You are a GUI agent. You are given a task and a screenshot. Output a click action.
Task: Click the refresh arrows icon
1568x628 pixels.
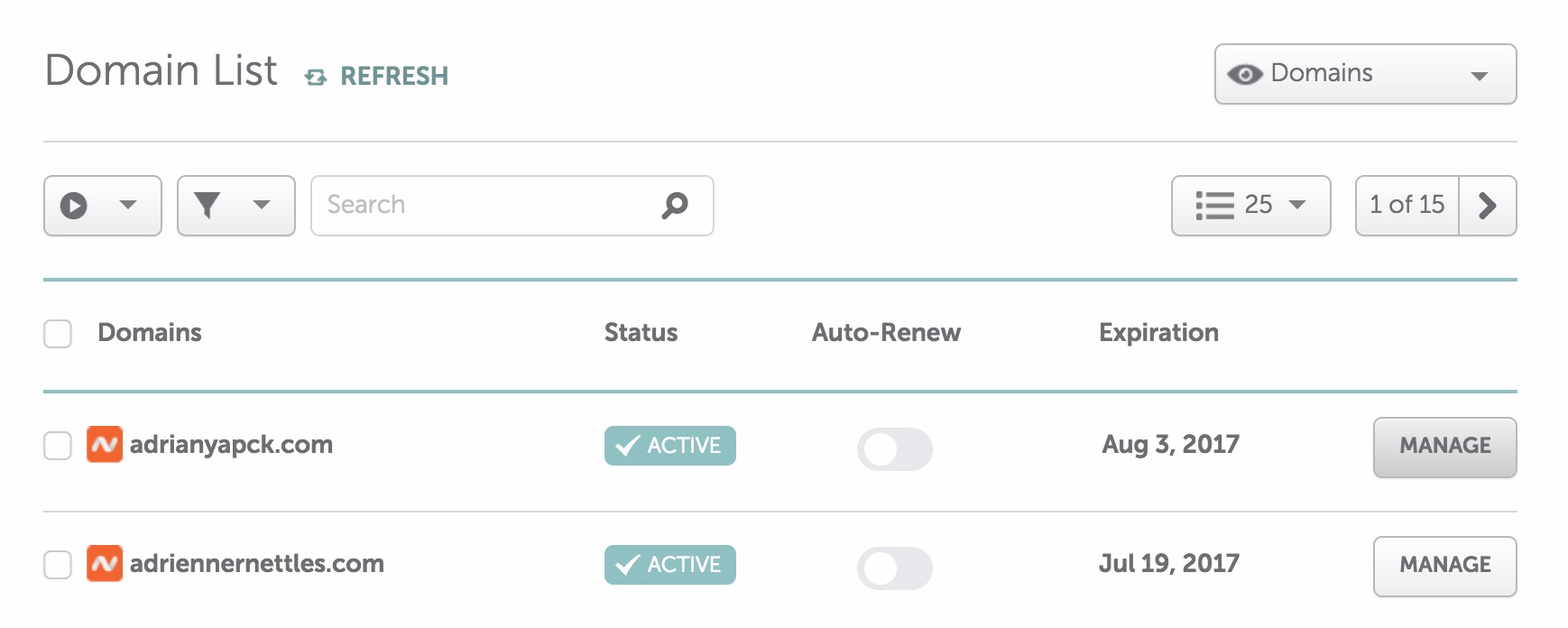316,78
